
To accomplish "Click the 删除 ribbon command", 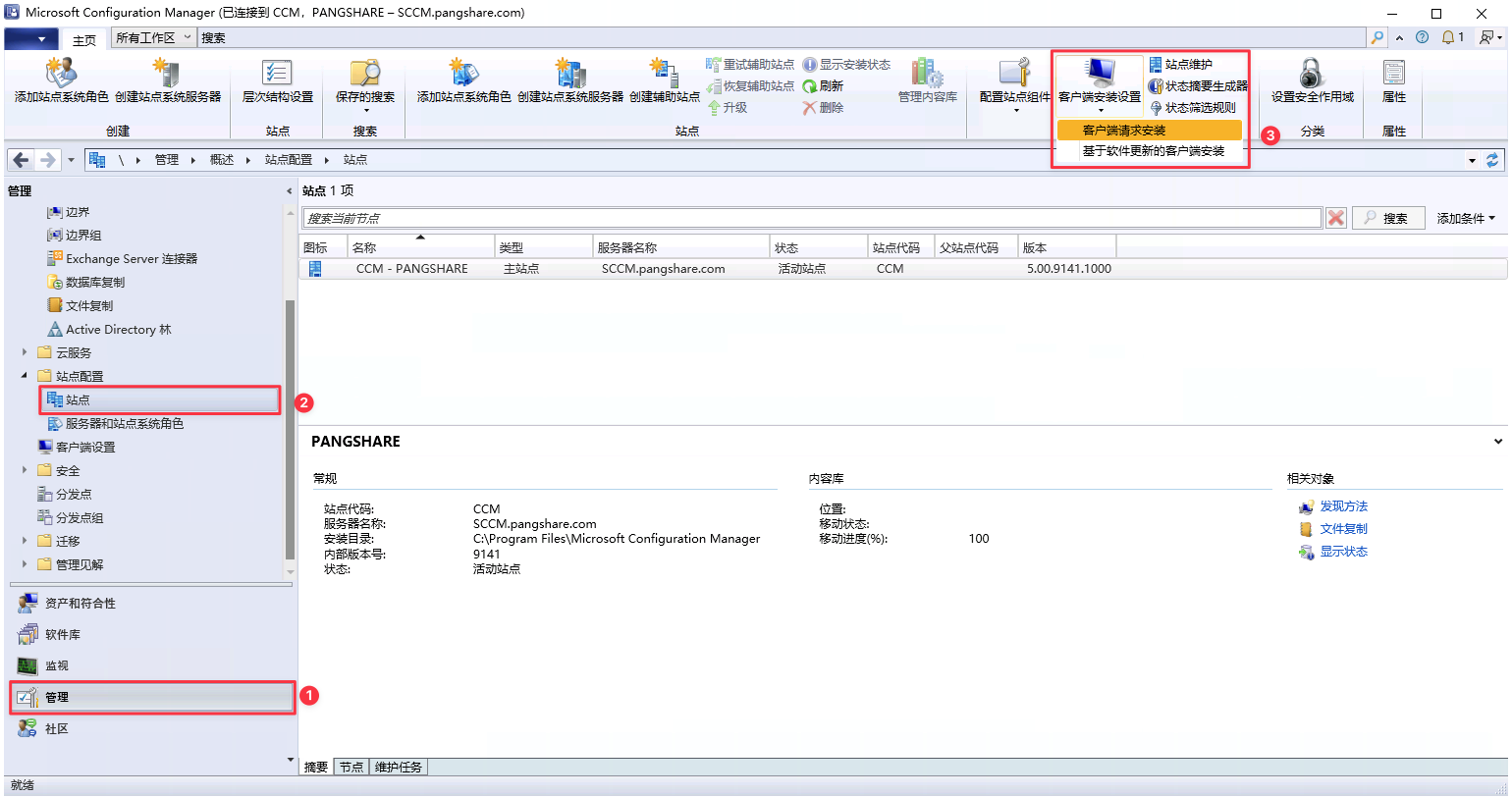I will (823, 107).
